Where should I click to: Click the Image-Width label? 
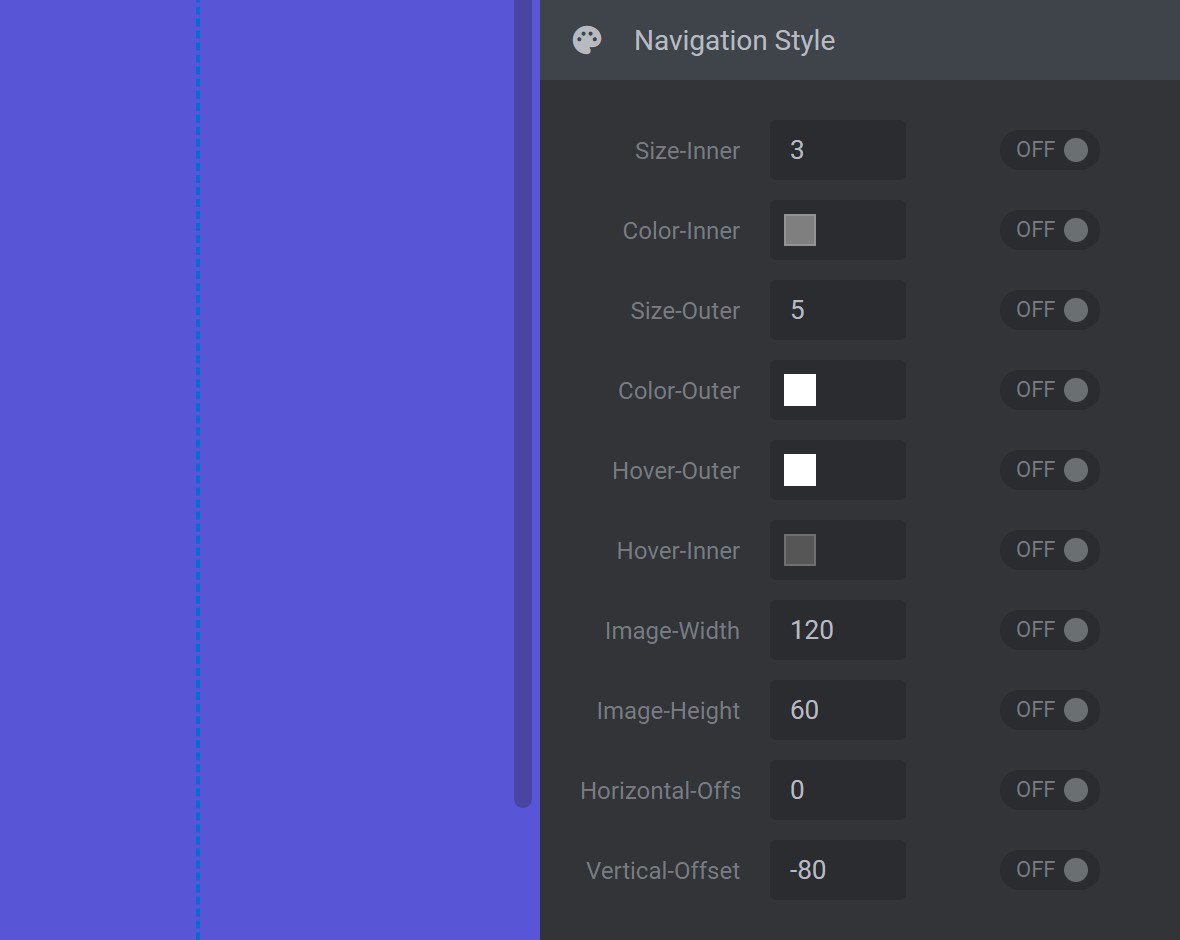pos(672,631)
